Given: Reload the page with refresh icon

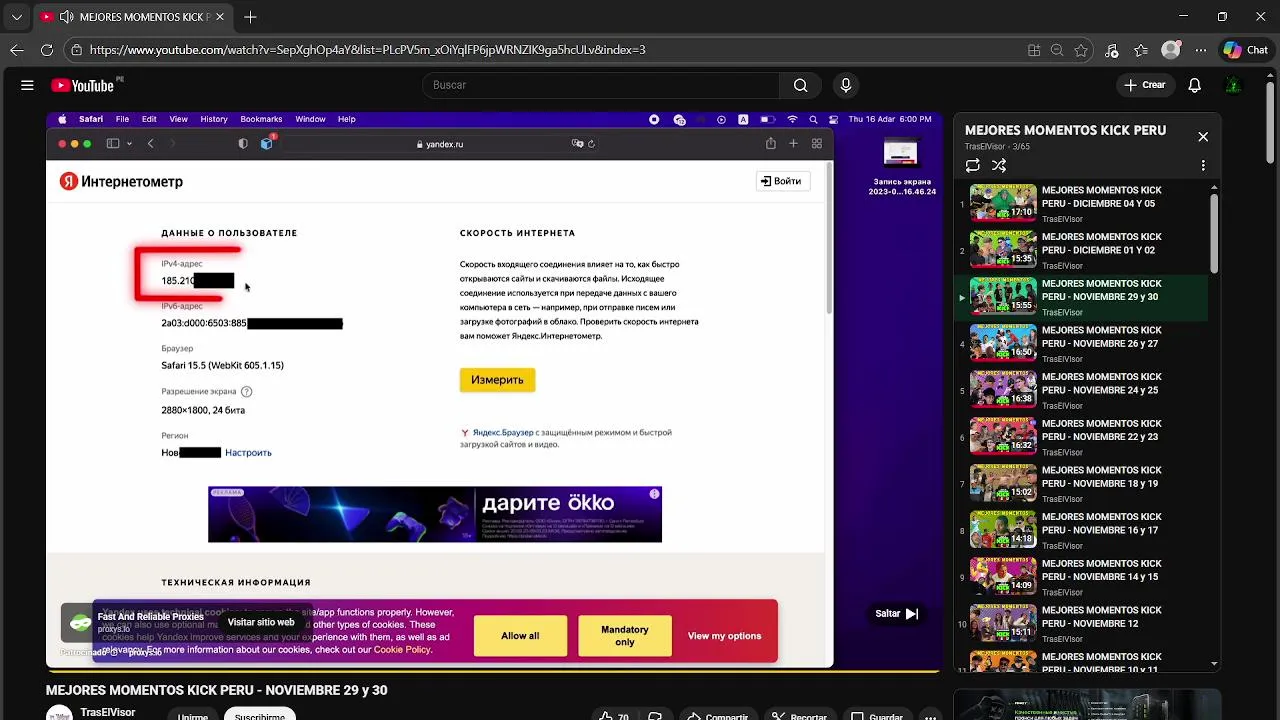Looking at the screenshot, I should click(x=47, y=50).
